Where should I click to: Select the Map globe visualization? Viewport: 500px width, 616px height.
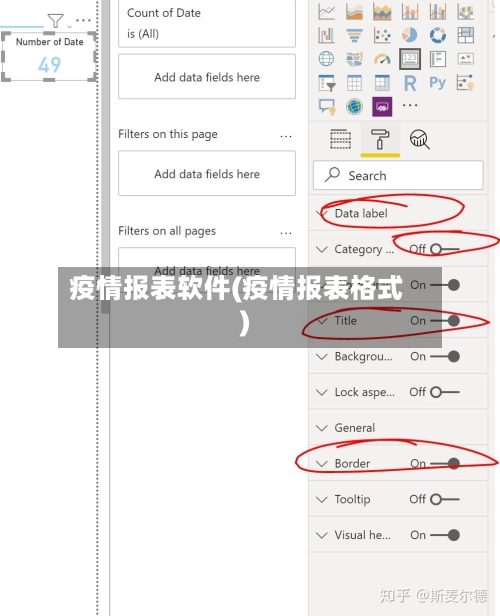point(326,59)
